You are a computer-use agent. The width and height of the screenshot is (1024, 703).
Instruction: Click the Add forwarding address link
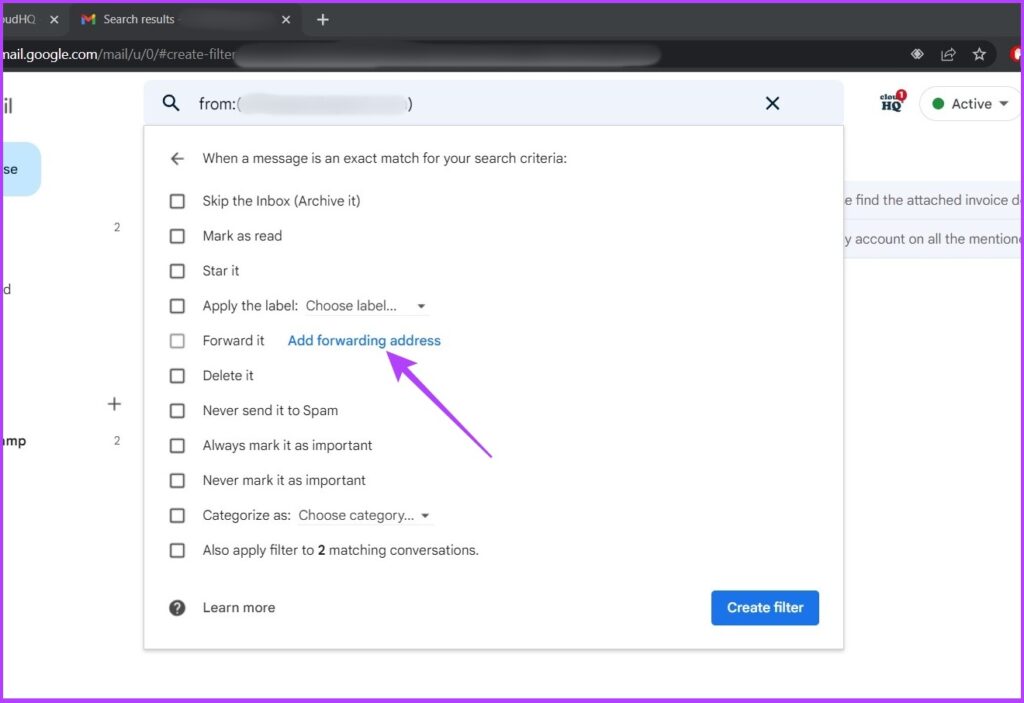363,340
